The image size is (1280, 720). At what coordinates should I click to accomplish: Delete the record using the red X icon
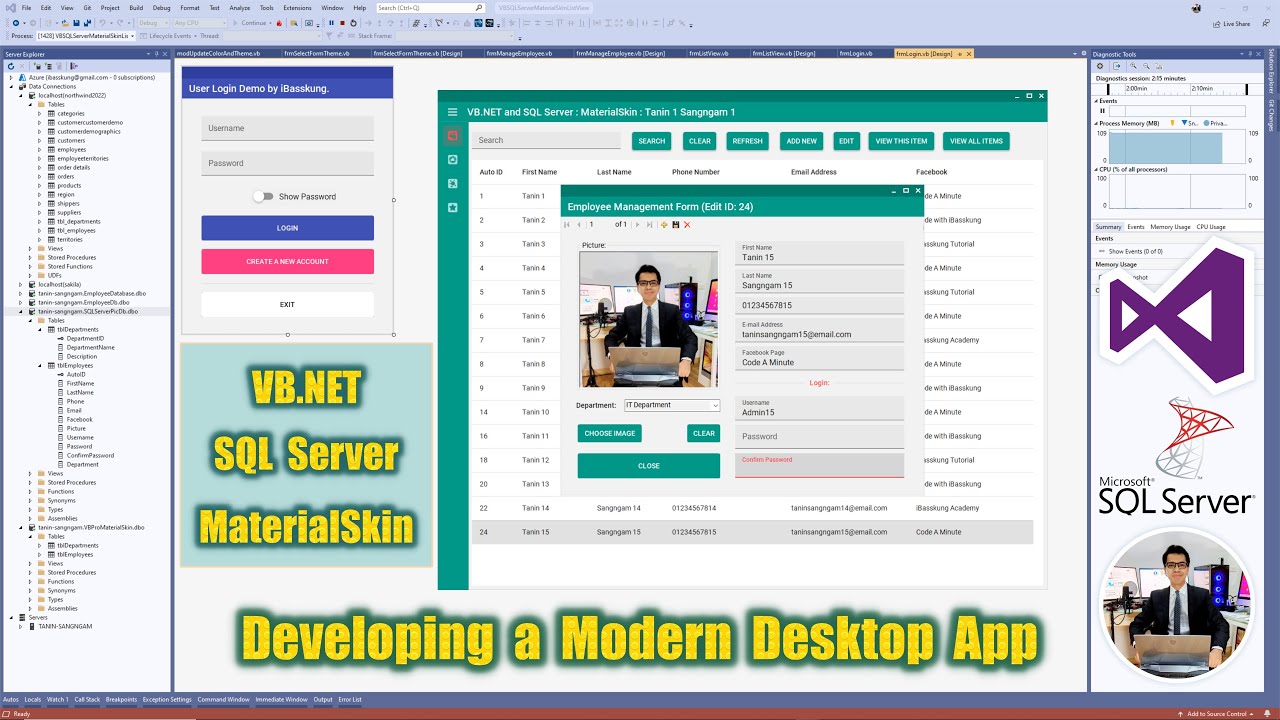point(686,224)
